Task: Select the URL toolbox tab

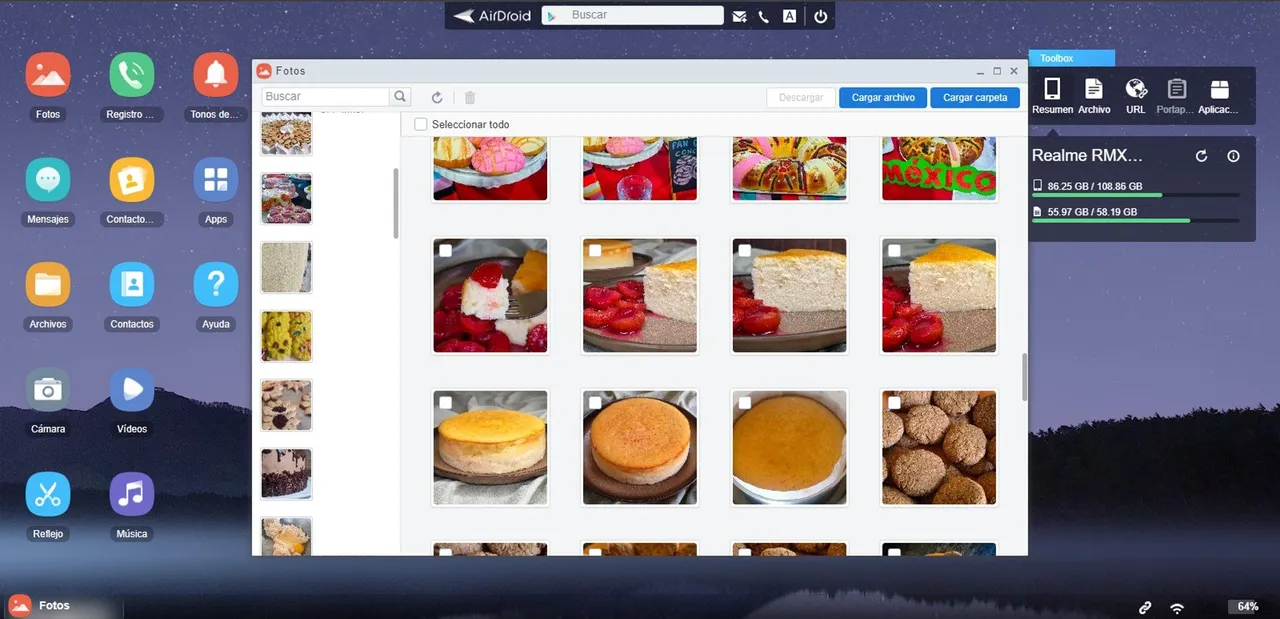Action: coord(1136,96)
